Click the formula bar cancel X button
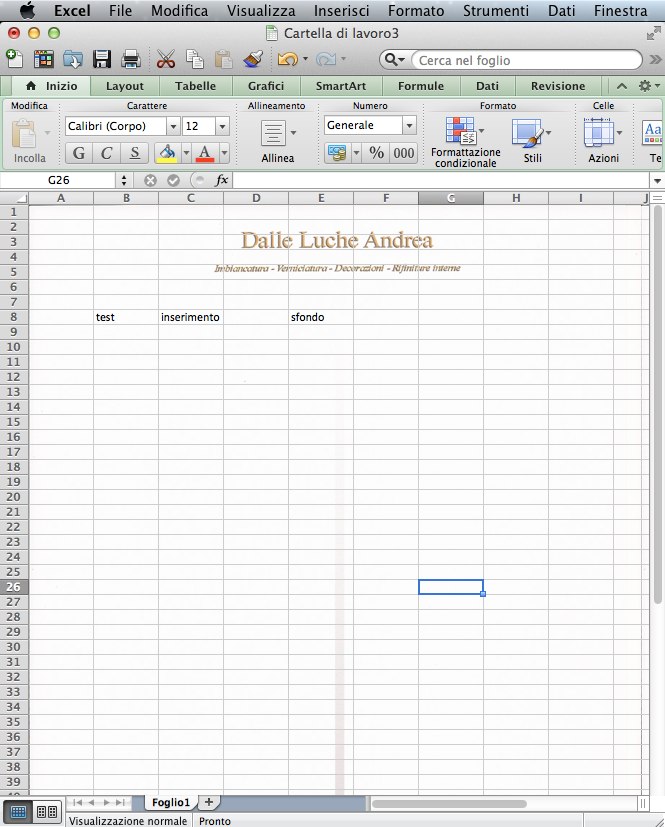This screenshot has width=665, height=827. (150, 180)
